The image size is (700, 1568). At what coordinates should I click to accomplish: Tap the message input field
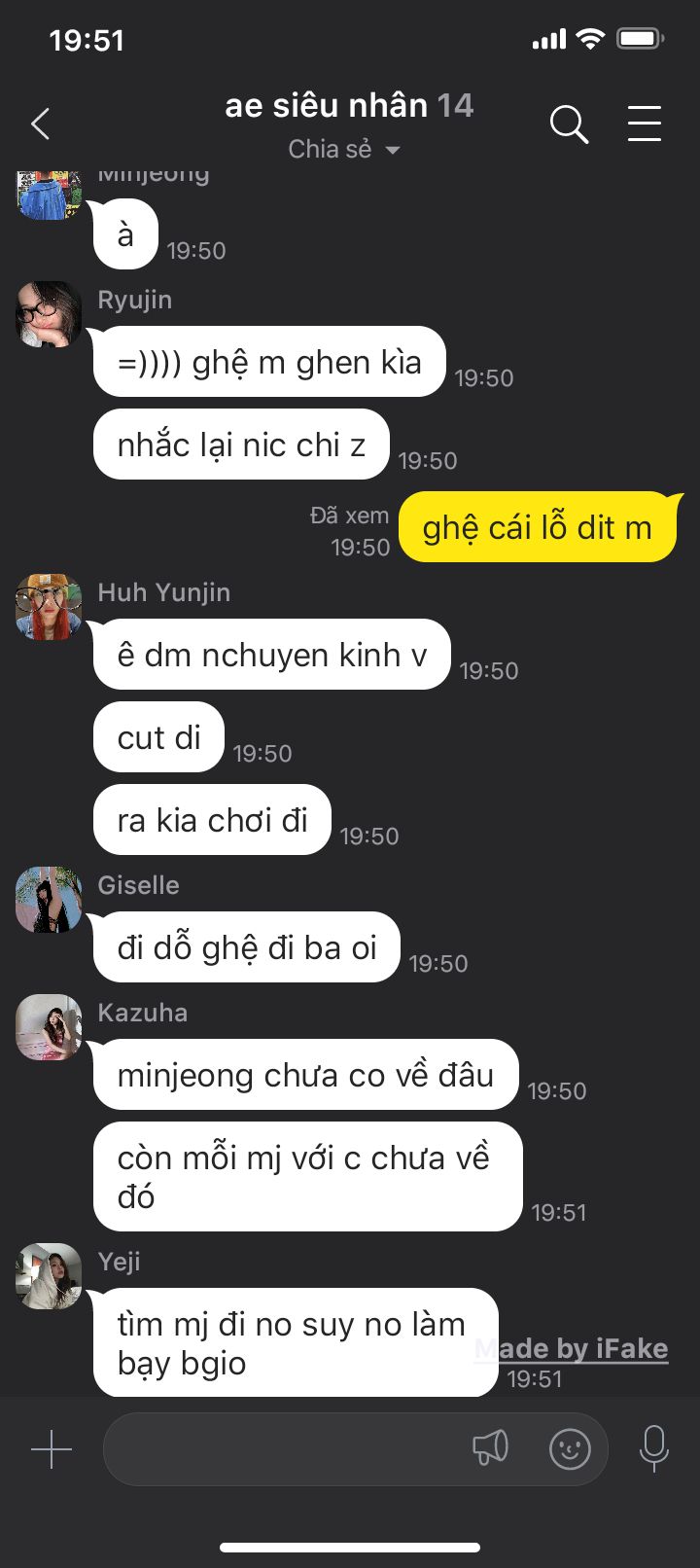pyautogui.click(x=356, y=1449)
